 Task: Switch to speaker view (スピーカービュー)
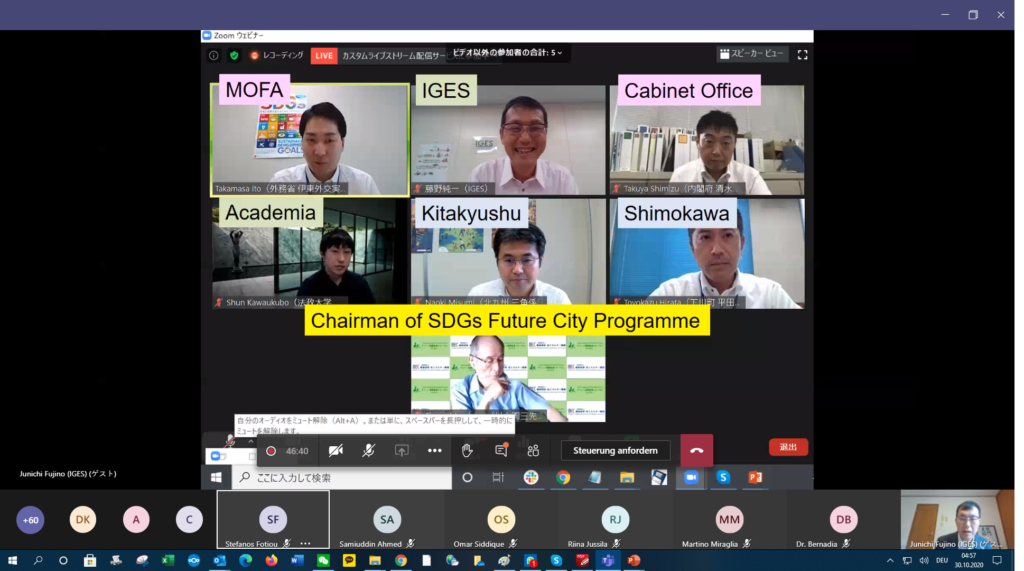[x=752, y=54]
